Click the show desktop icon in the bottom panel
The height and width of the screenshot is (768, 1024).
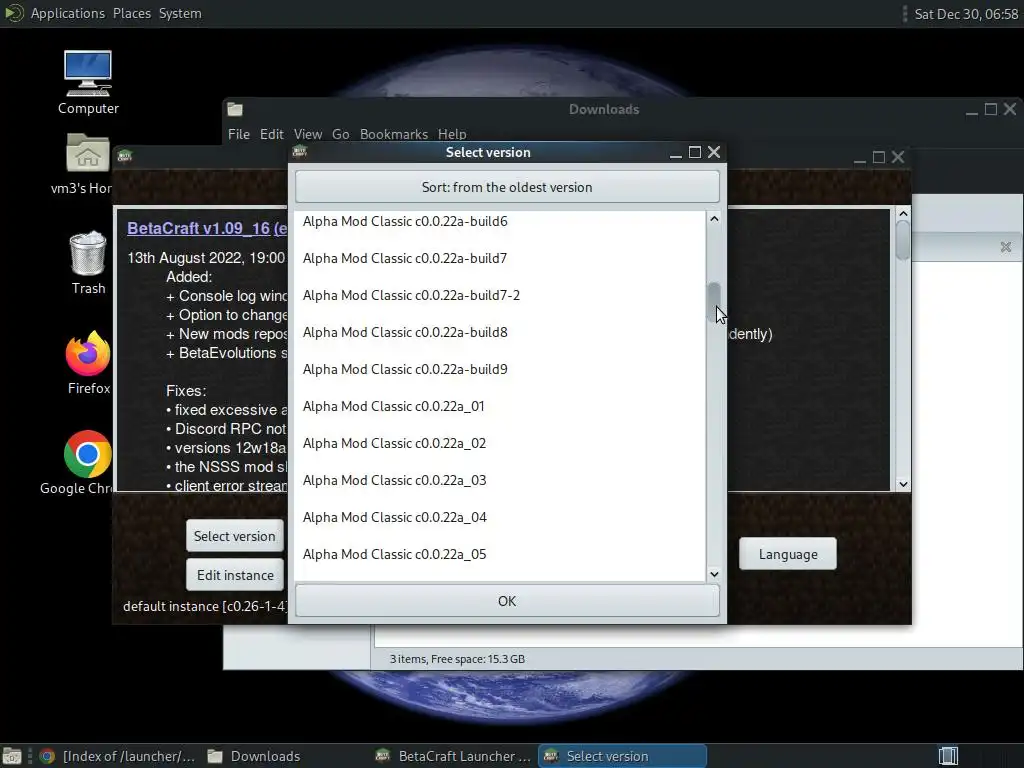point(12,756)
